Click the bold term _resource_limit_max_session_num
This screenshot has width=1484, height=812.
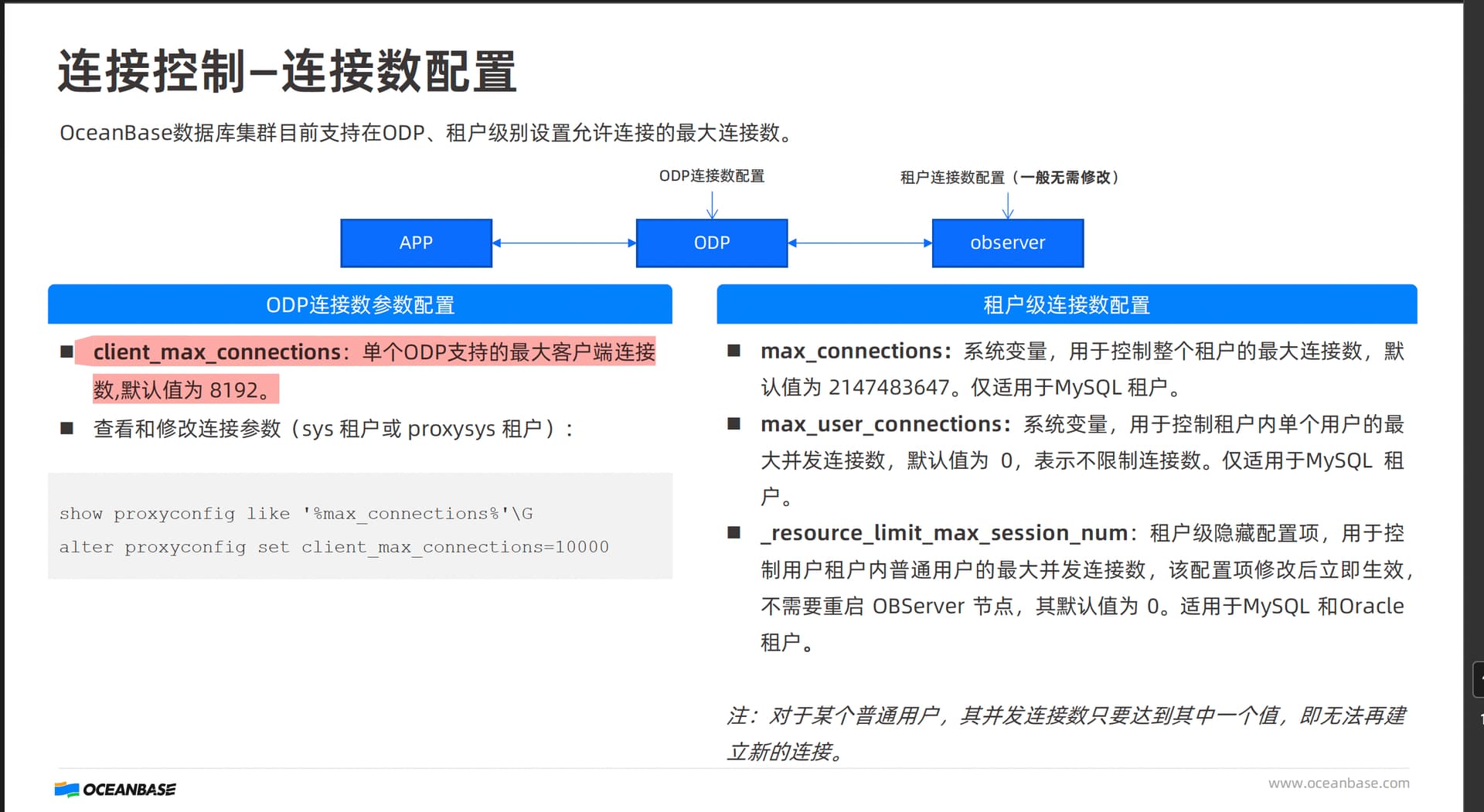pyautogui.click(x=944, y=532)
